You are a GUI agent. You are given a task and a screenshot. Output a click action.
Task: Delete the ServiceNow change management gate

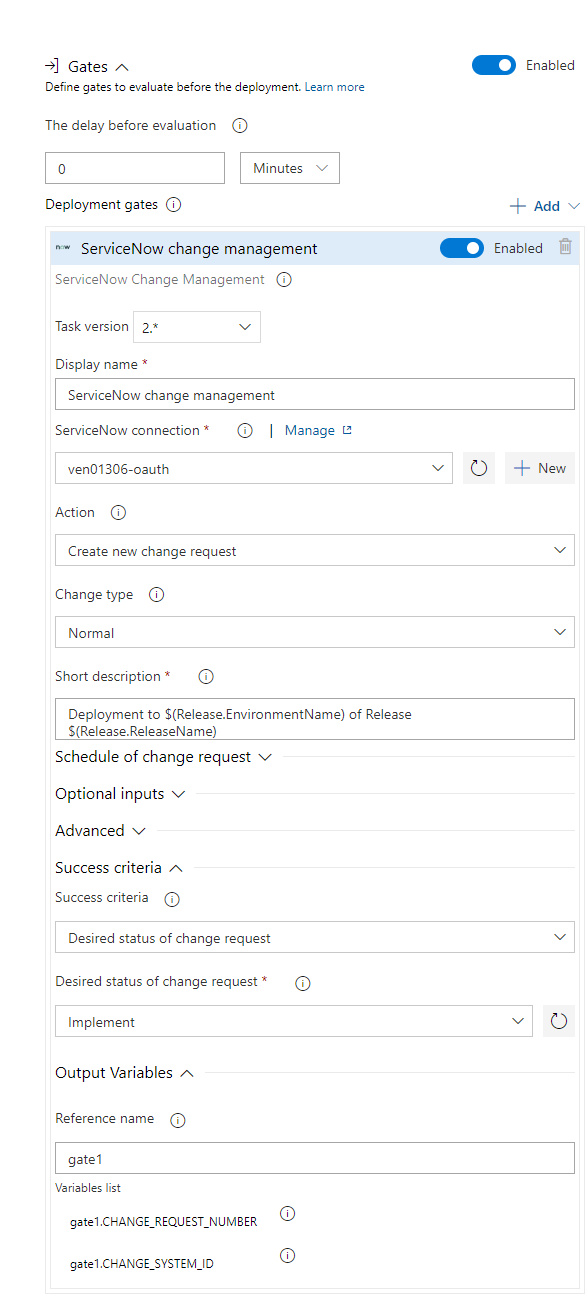565,247
